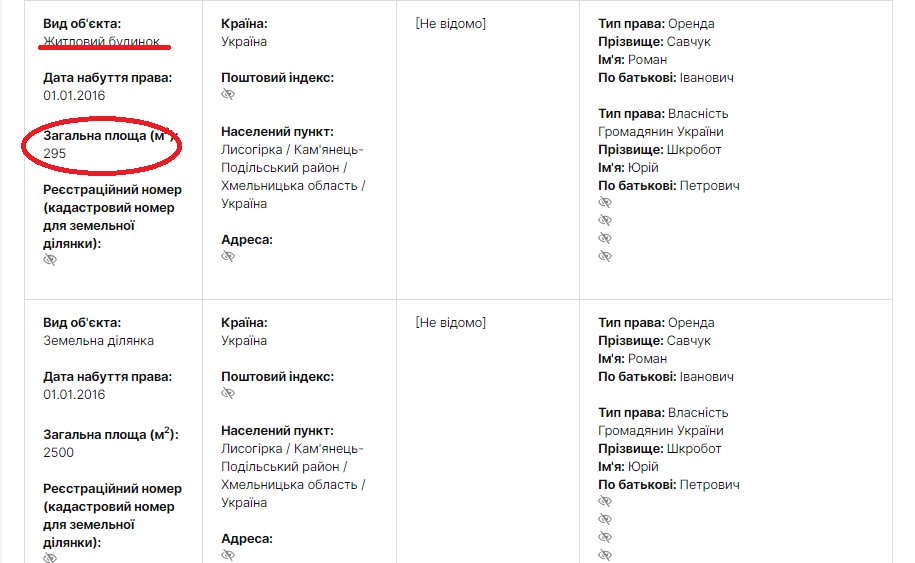Click last hidden-eye icon in house row owner cell
The height and width of the screenshot is (563, 915).
point(604,257)
